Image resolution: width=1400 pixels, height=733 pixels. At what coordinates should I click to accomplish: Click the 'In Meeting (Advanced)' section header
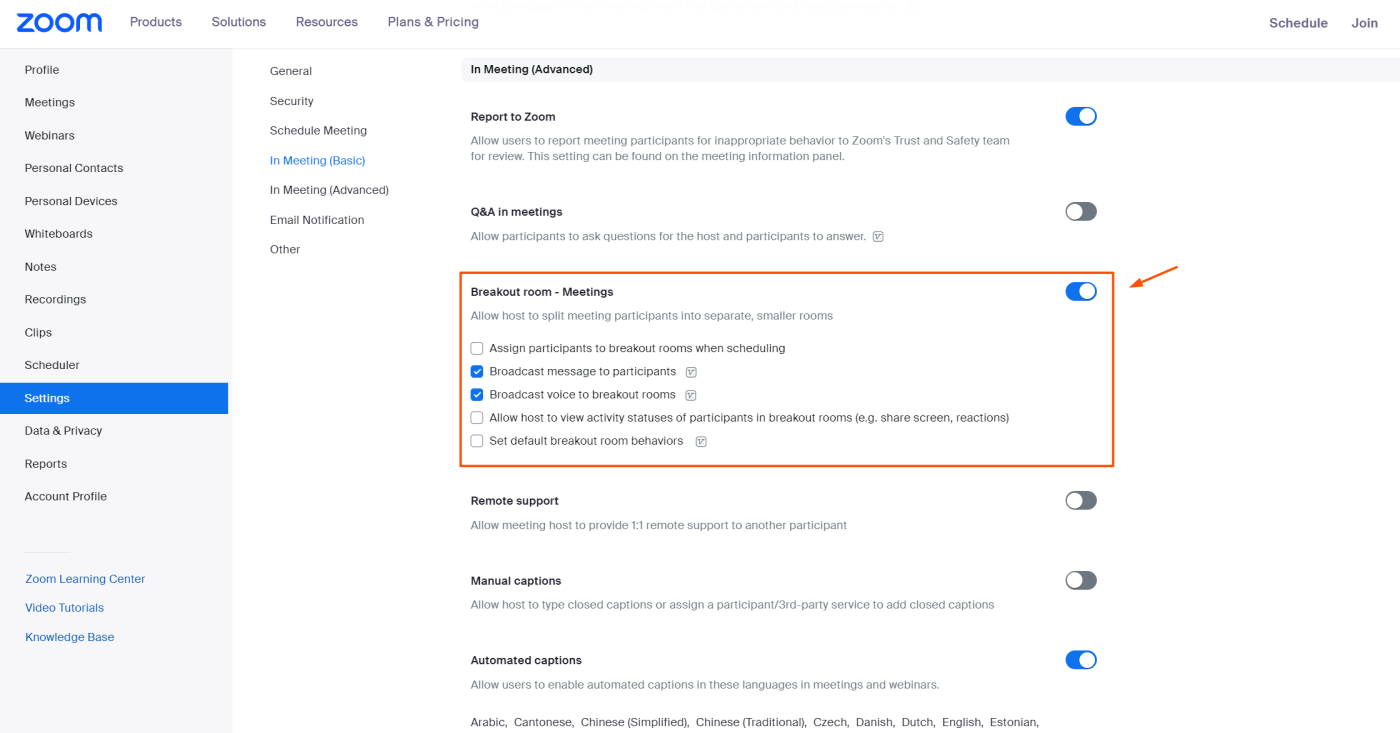(x=532, y=70)
